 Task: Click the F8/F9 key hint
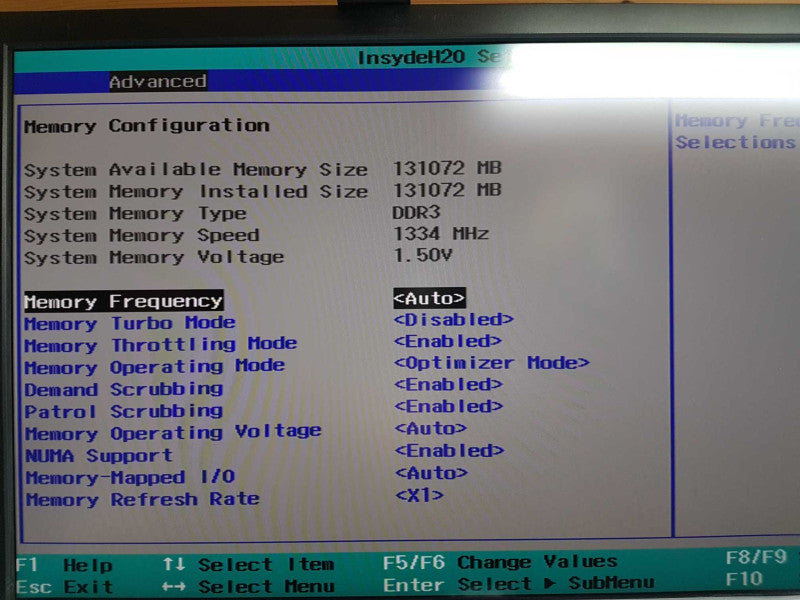coord(756,557)
